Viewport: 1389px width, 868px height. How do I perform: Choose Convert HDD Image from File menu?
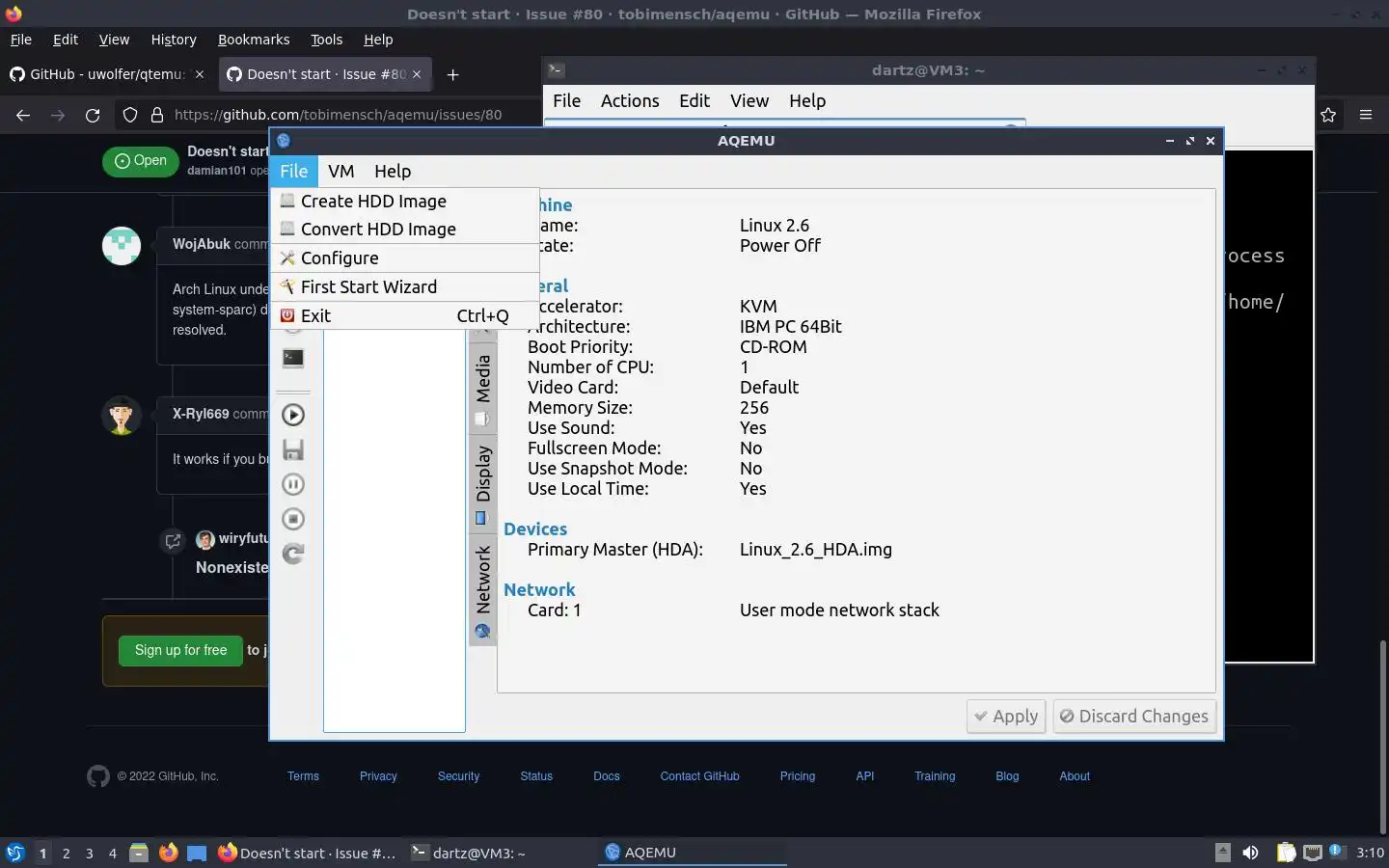404,230
